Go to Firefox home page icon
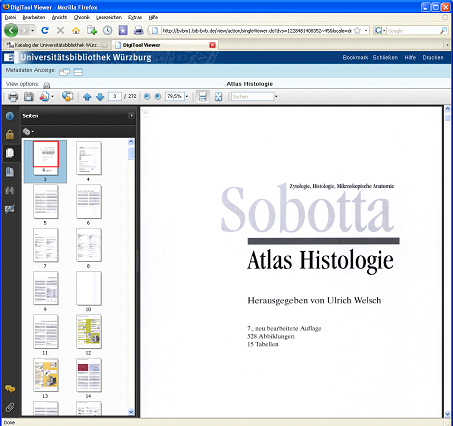Screen dimensions: 453x426 point(76,31)
